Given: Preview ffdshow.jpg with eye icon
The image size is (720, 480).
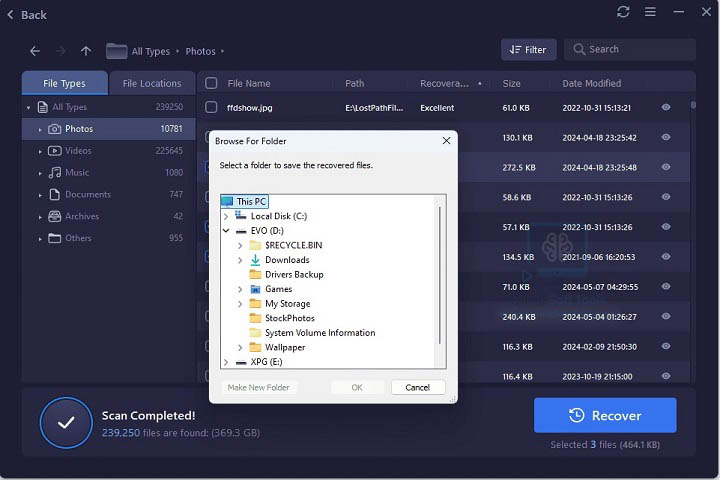Looking at the screenshot, I should 666,107.
